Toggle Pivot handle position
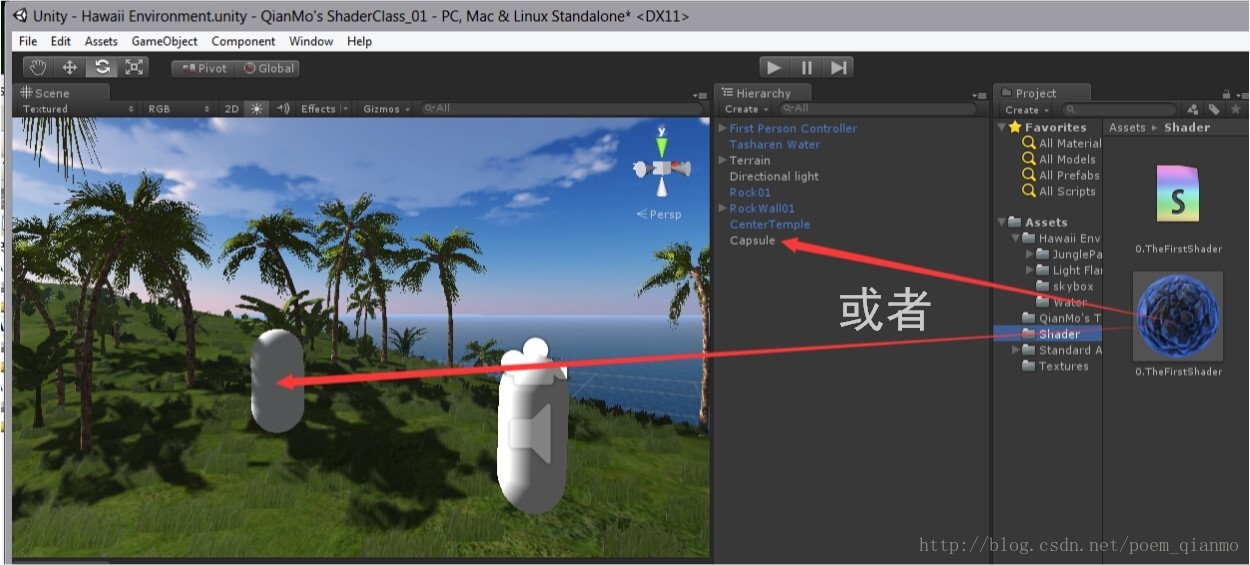1250x565 pixels. (x=203, y=68)
